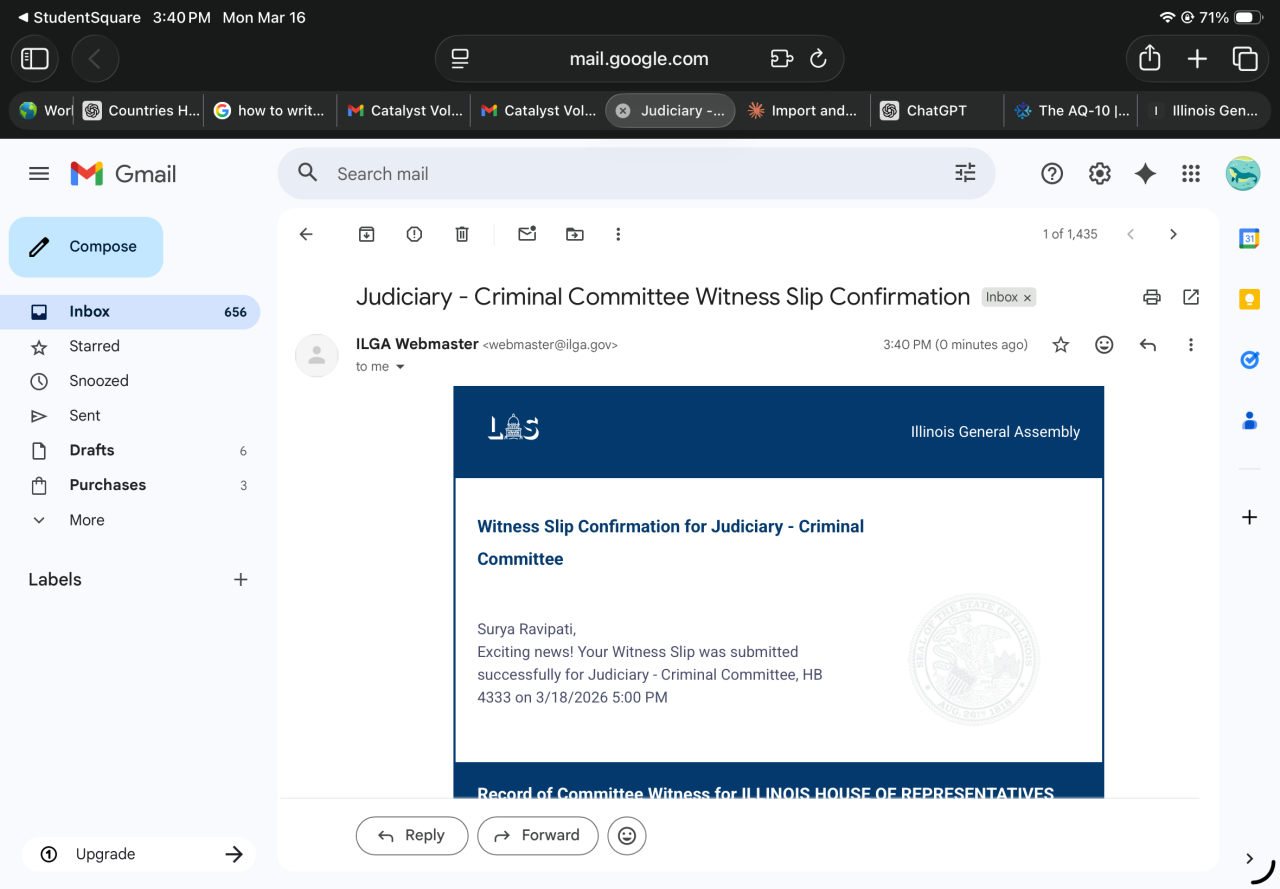Screen dimensions: 1280x889
Task: Expand More in the left sidebar
Action: click(x=87, y=520)
